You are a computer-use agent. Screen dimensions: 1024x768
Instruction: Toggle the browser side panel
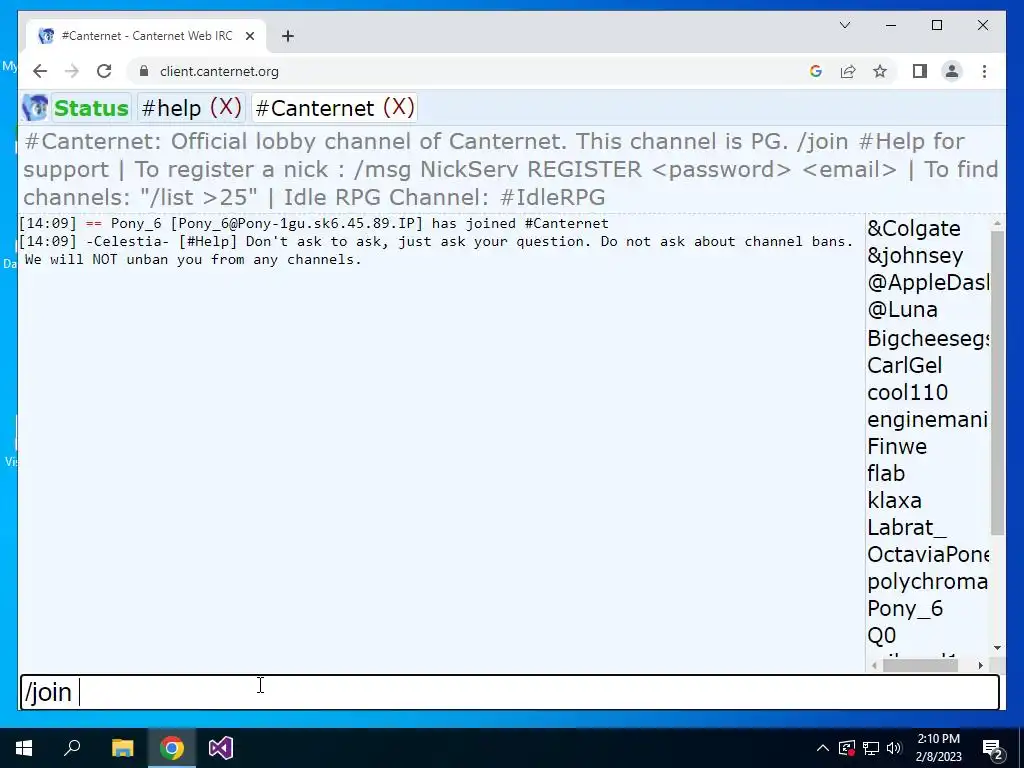click(x=920, y=71)
